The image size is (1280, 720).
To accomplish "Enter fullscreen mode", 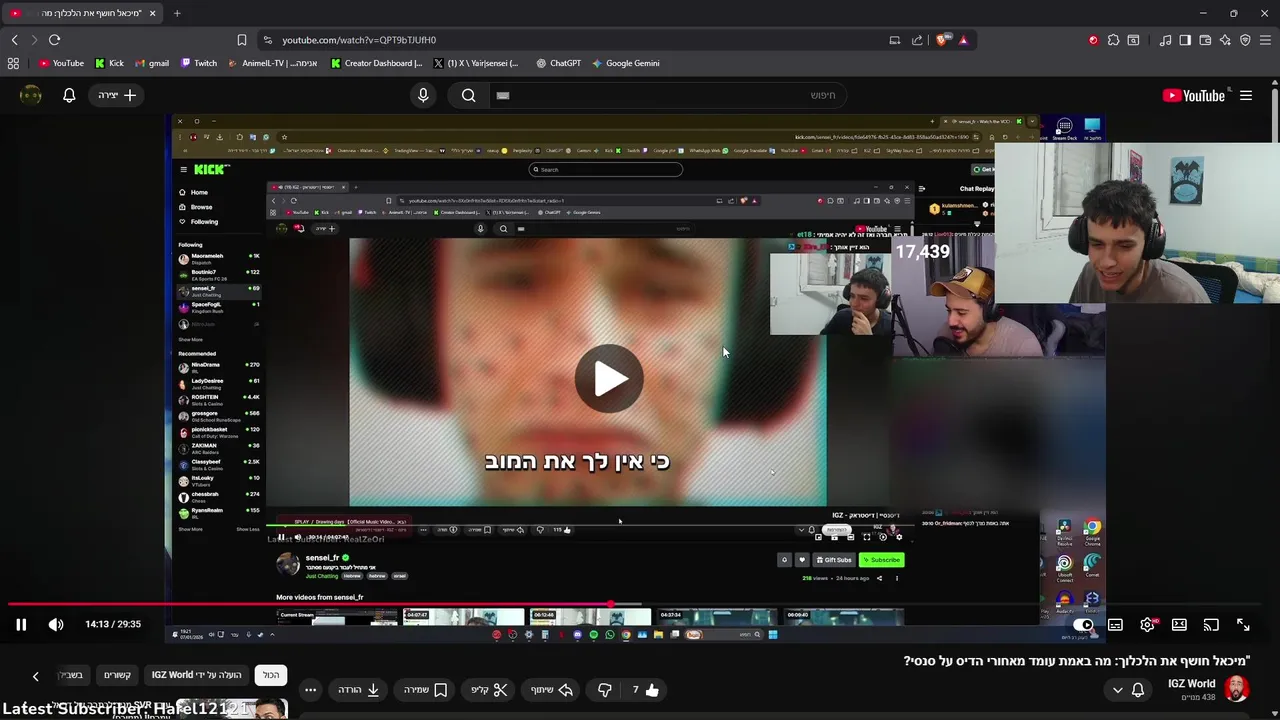I will [1243, 625].
